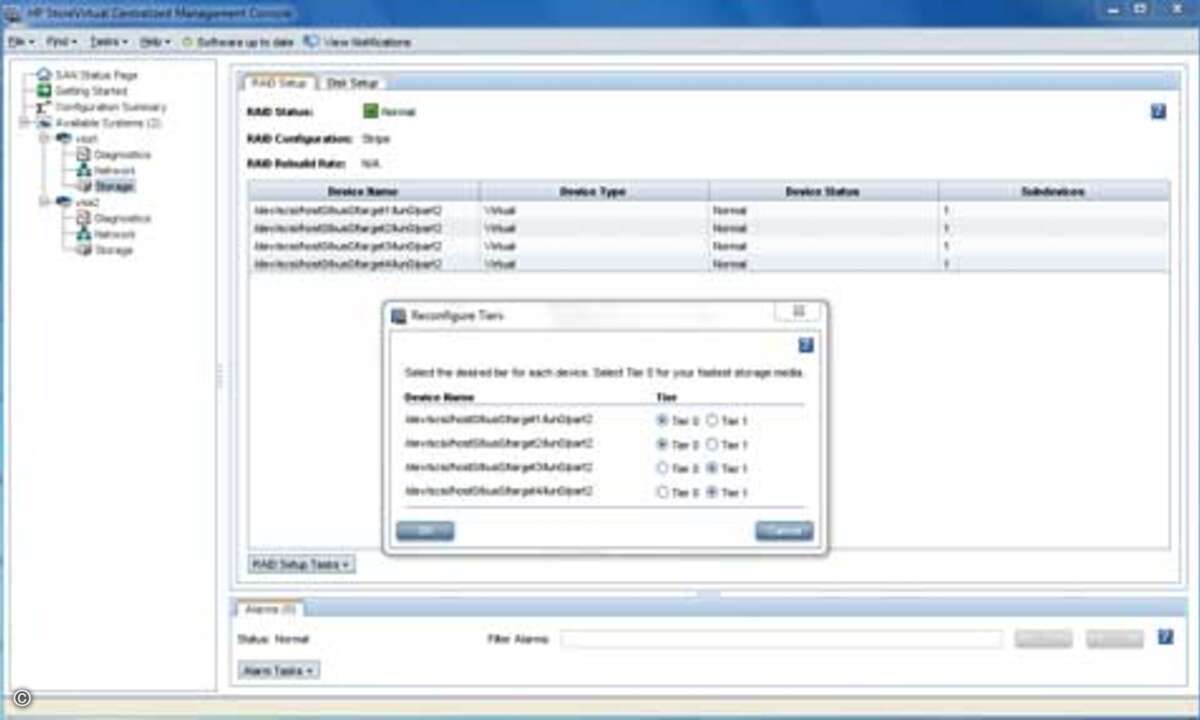Switch to the RAID Setup tab
The image size is (1200, 720).
coord(279,83)
